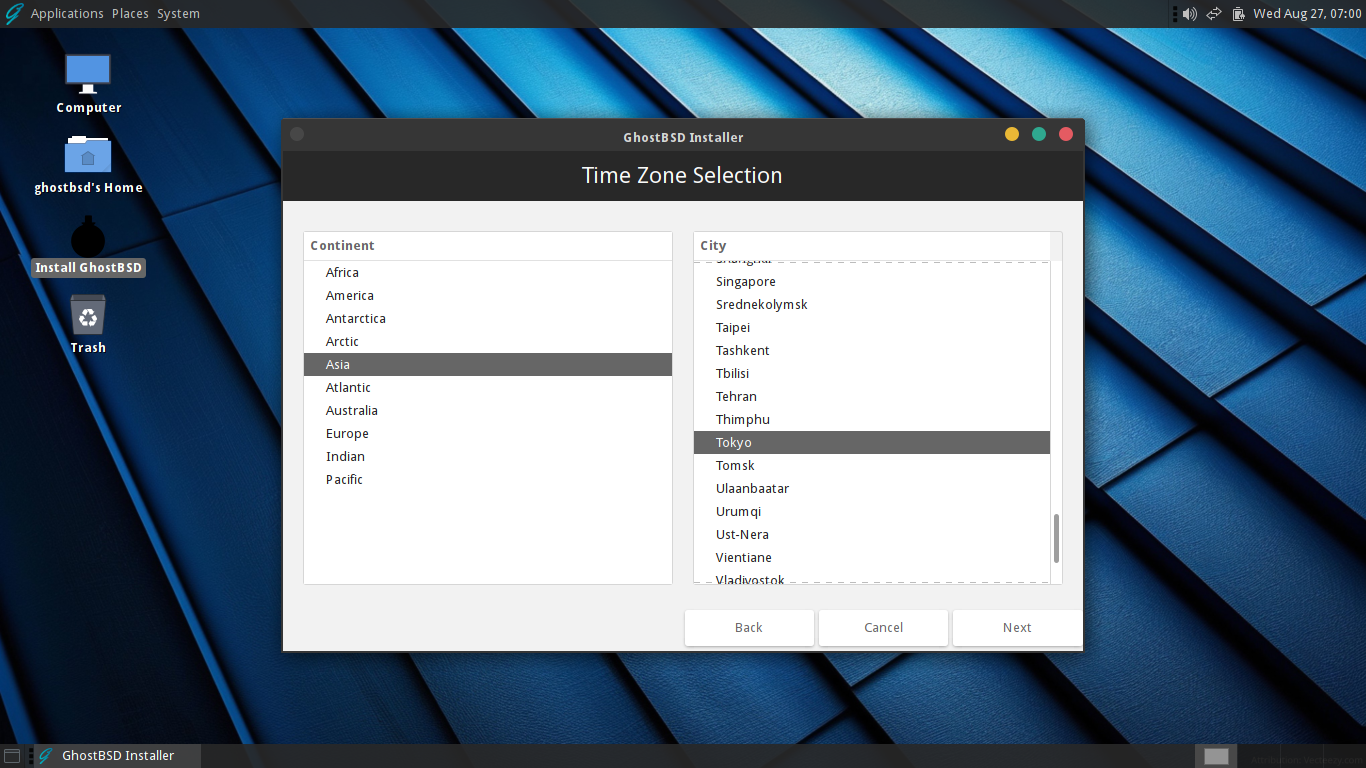Choose Antarctica from the continent list

click(488, 319)
